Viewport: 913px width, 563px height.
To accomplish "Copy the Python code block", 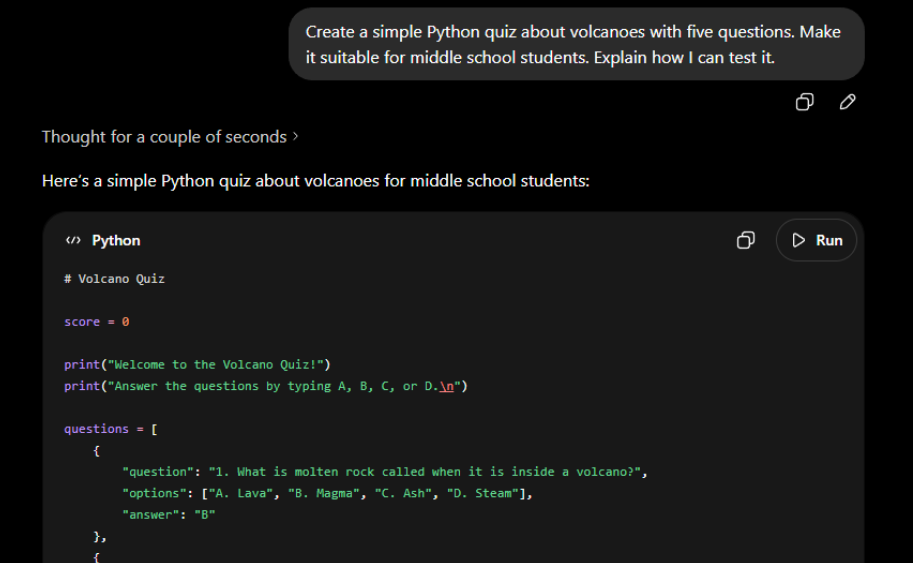I will click(745, 240).
